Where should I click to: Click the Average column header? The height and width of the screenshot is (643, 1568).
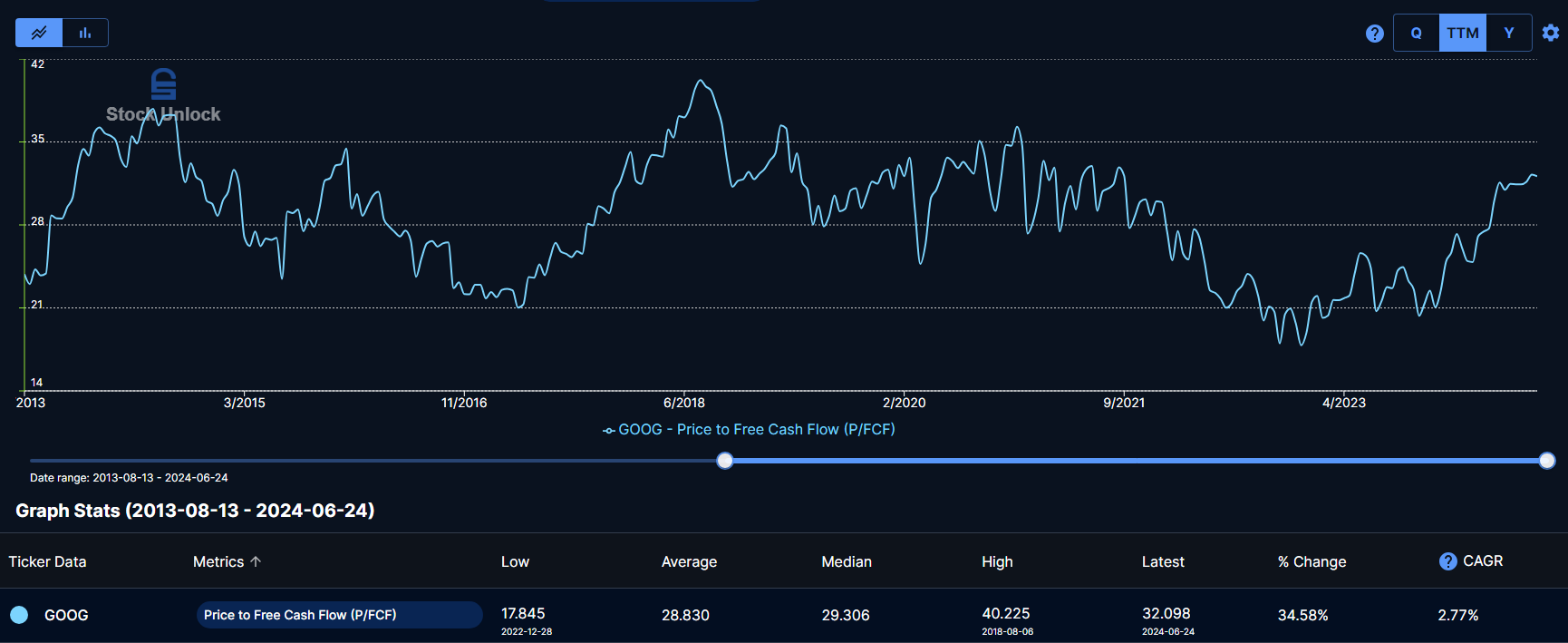[x=689, y=561]
